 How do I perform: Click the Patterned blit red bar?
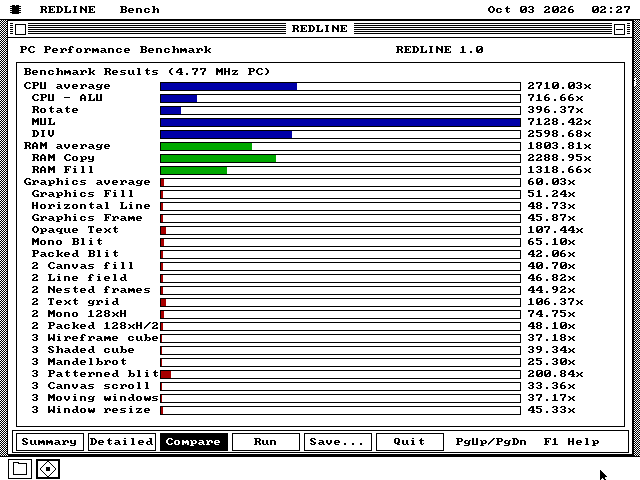click(x=340, y=374)
